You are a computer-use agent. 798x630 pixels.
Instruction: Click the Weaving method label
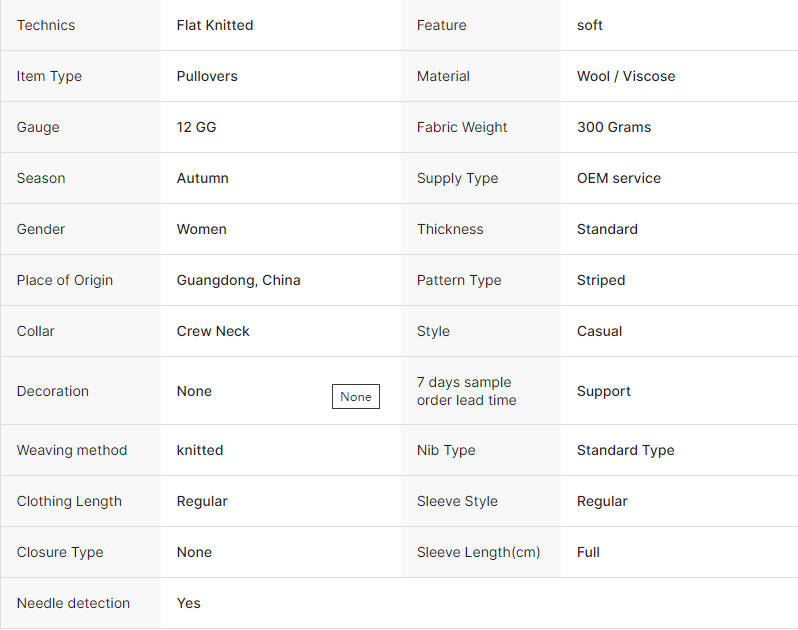coord(72,450)
